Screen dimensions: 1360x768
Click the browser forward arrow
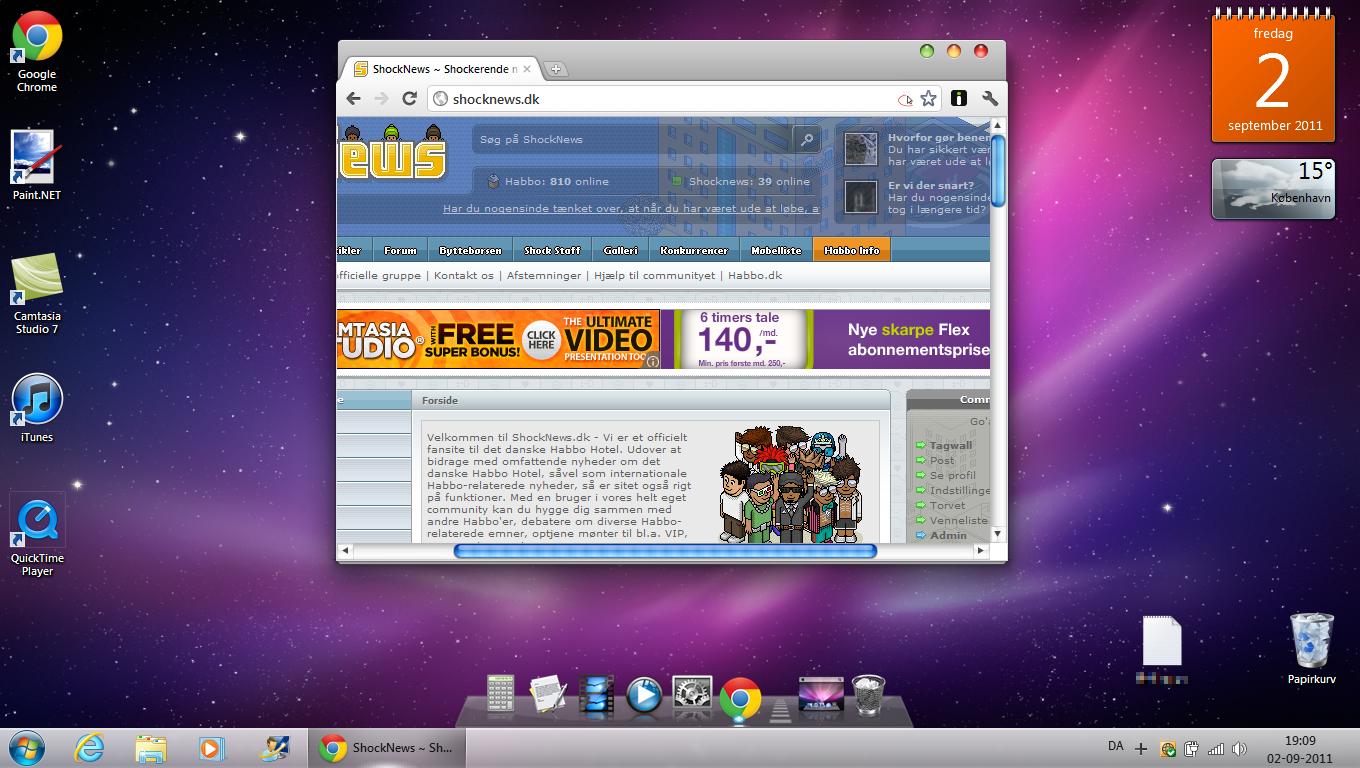381,98
